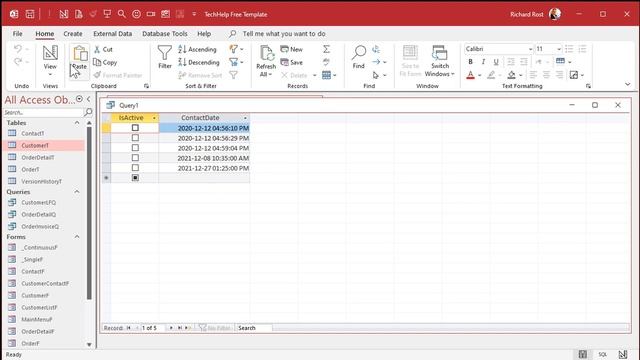Click the Paste icon in Clipboard
The image size is (640, 360).
pyautogui.click(x=80, y=53)
